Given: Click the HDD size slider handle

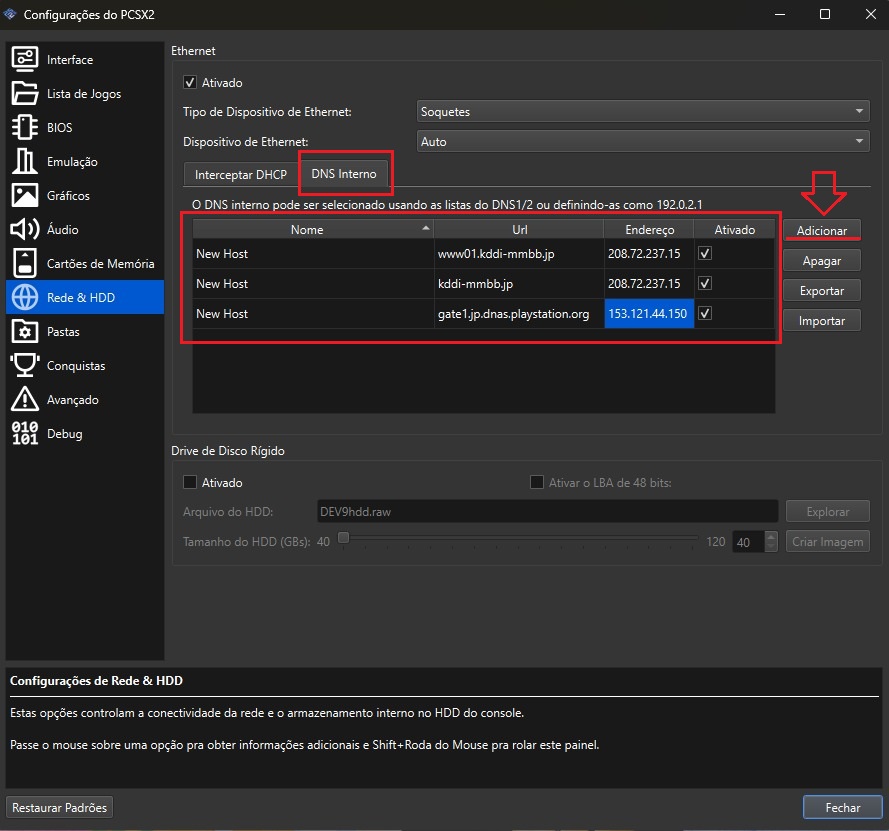Looking at the screenshot, I should click(x=343, y=538).
